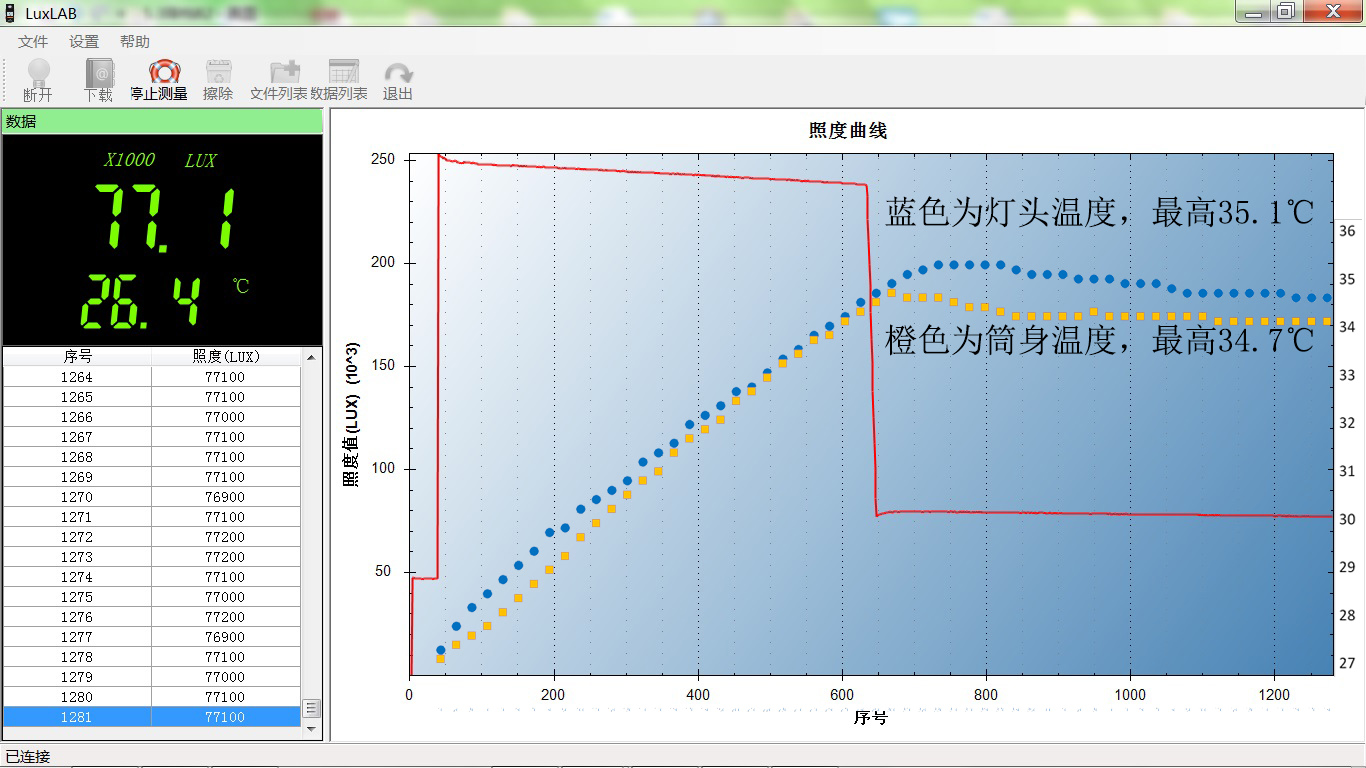This screenshot has height=768, width=1366.
Task: Click the LuxLAB app icon in title bar
Action: coord(10,13)
